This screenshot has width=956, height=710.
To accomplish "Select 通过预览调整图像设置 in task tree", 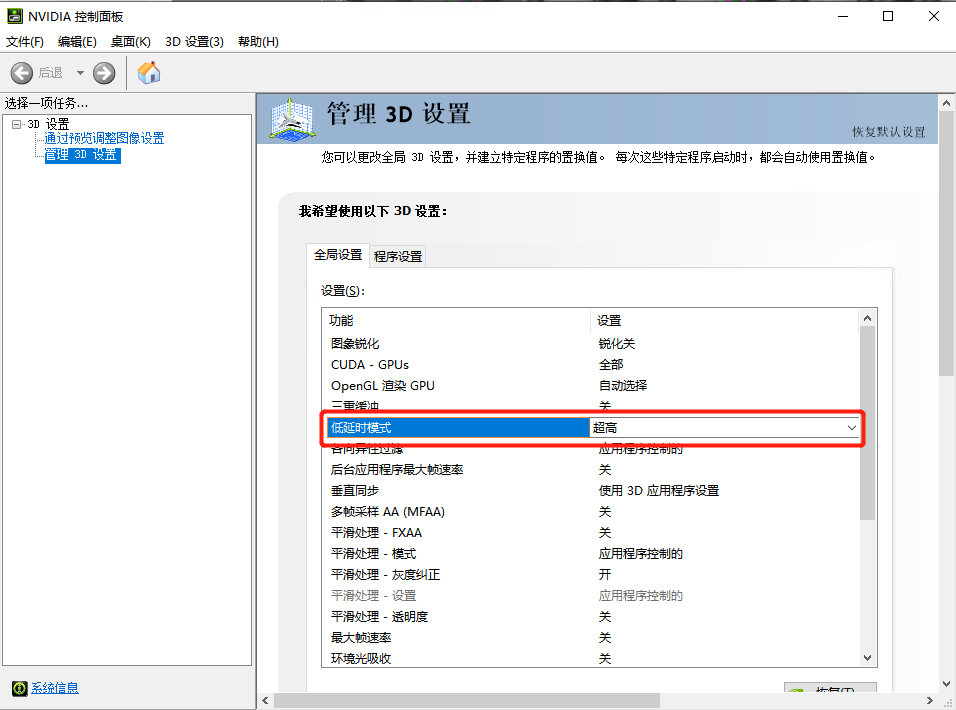I will 104,138.
